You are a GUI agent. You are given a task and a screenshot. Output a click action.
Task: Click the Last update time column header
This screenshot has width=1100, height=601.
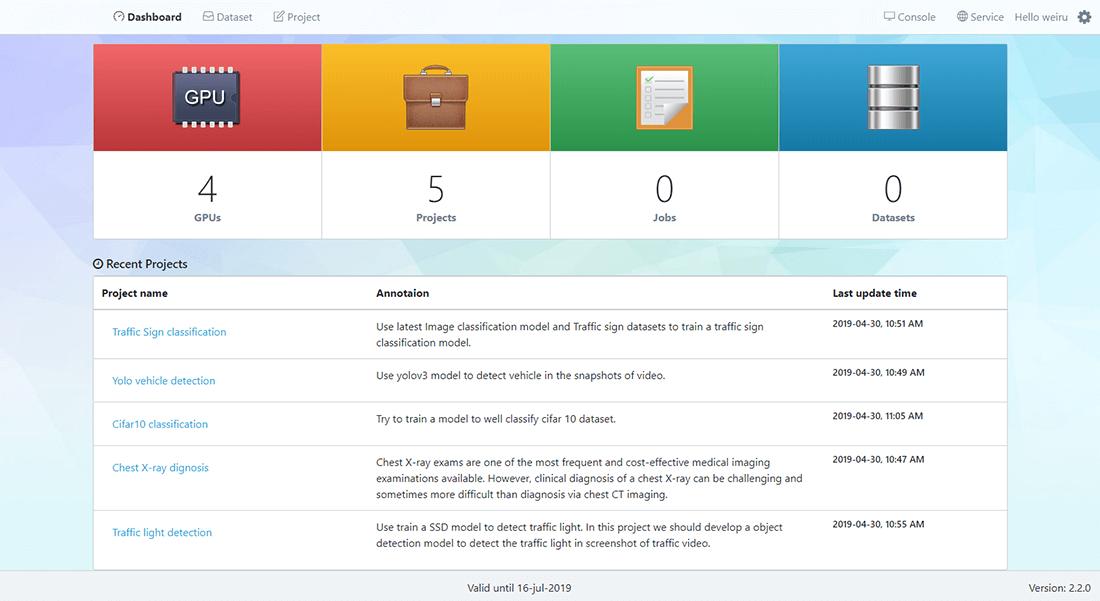click(875, 293)
